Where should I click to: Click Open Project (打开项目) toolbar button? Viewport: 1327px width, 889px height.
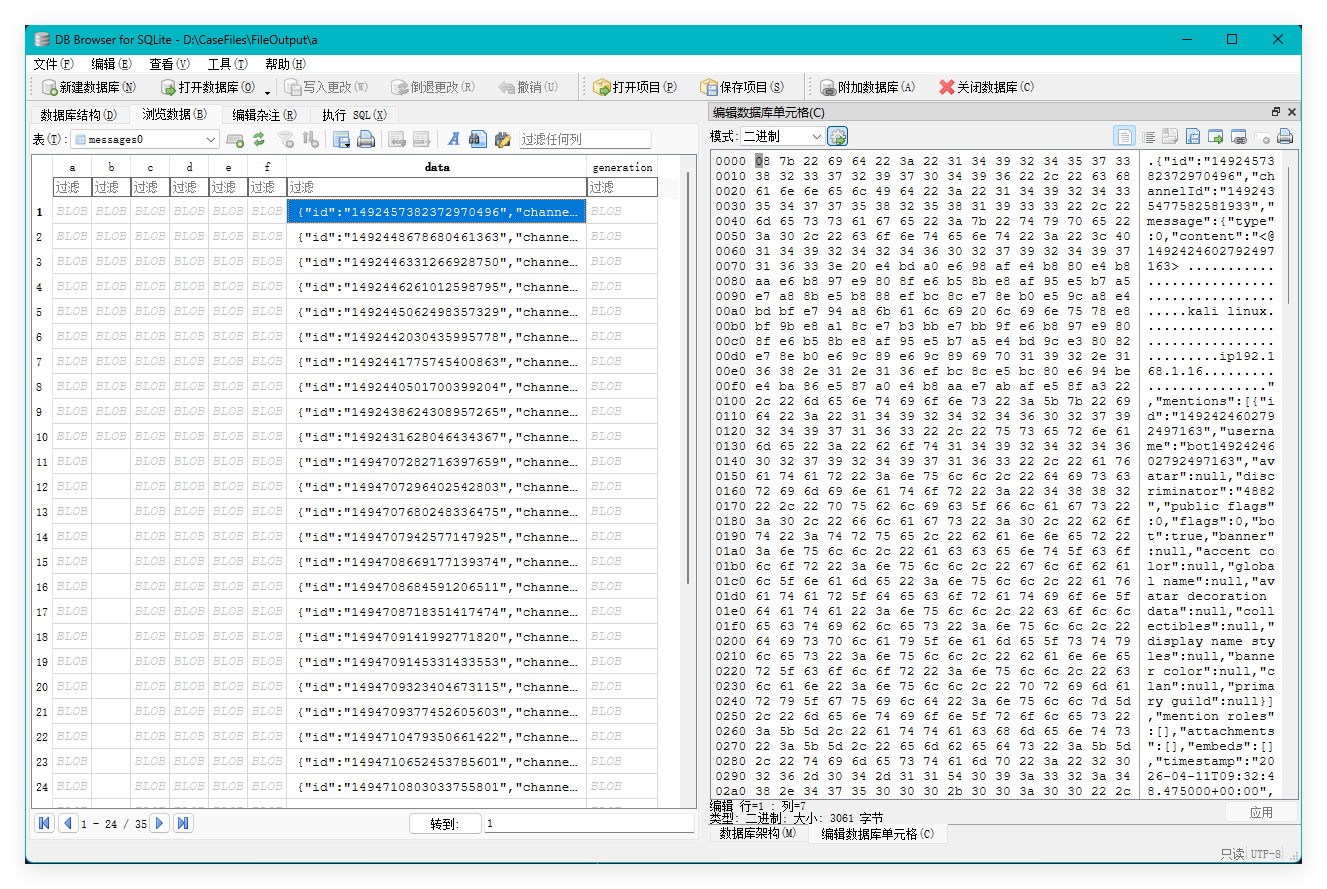click(x=635, y=87)
